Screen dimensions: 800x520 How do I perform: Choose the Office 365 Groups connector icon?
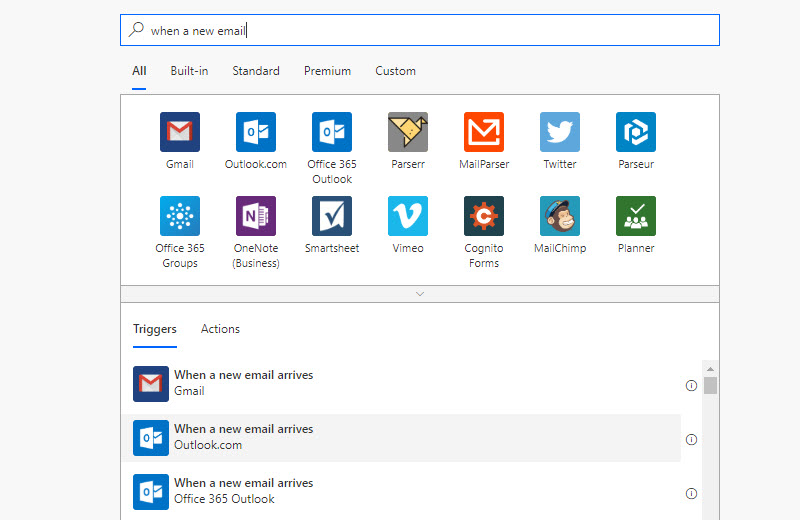pyautogui.click(x=180, y=216)
